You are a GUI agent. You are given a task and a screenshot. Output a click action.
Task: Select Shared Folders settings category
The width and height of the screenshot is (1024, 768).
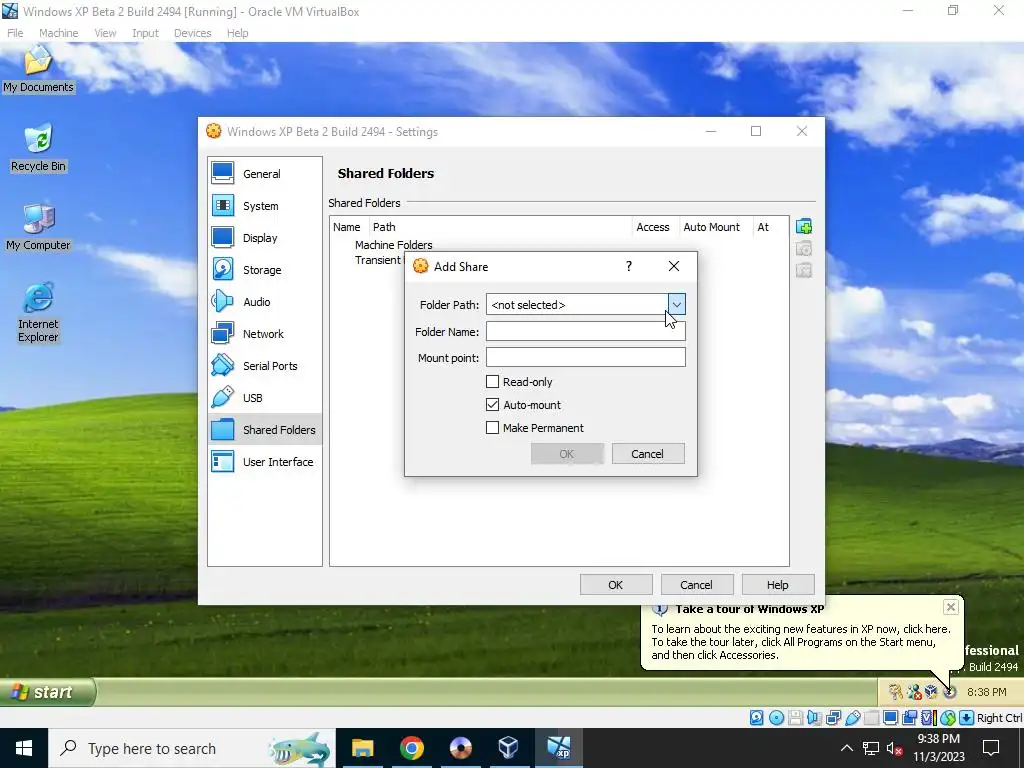(264, 430)
